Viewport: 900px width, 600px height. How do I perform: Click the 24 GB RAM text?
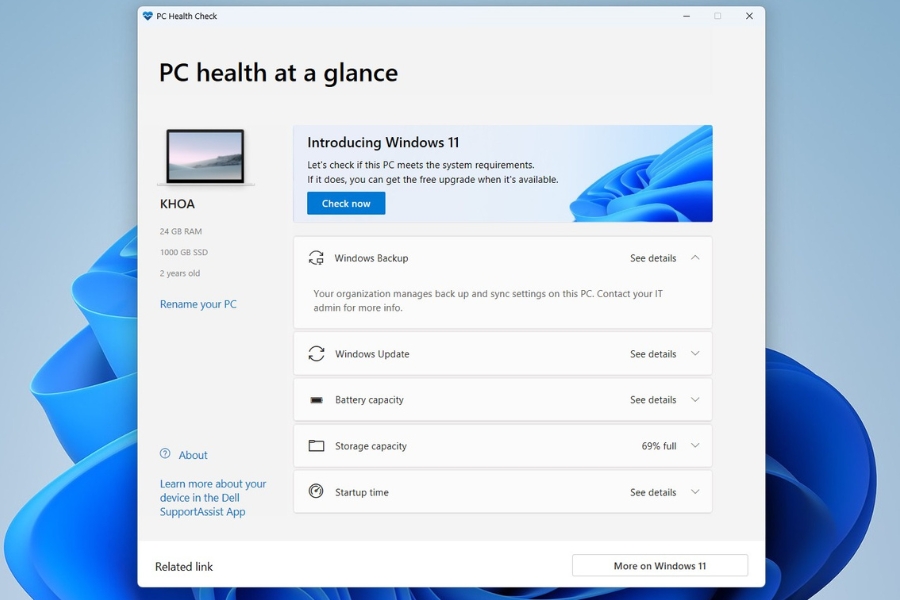click(x=181, y=231)
